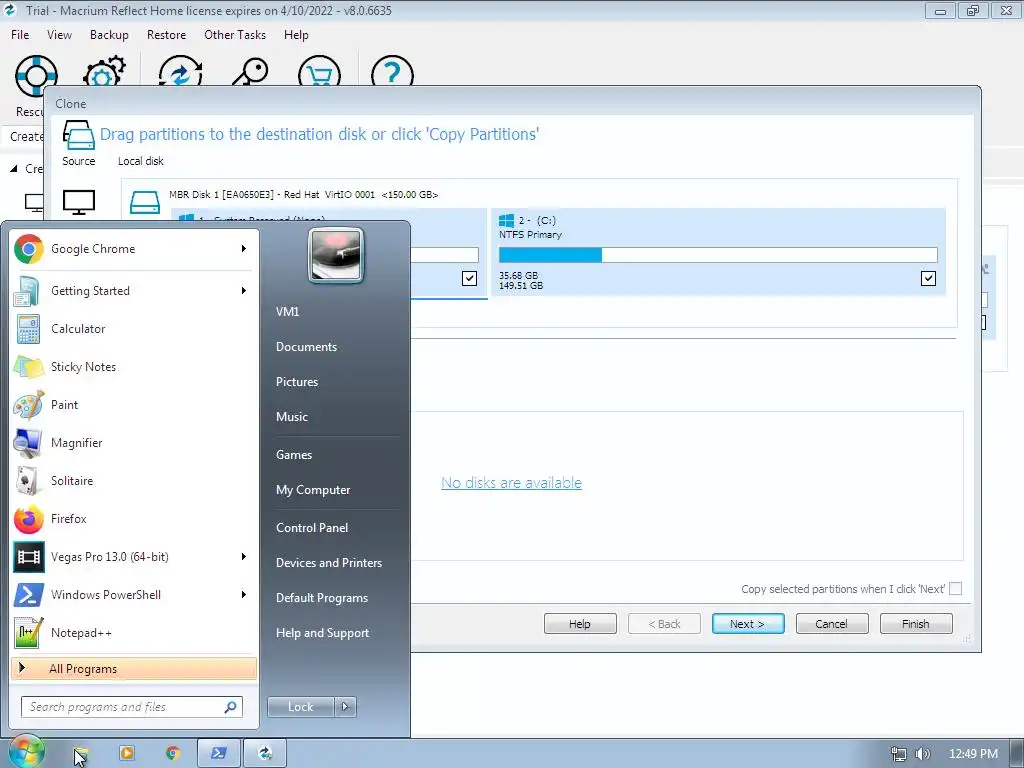1024x768 pixels.
Task: Open Control Panel from Start menu
Action: [x=312, y=528]
